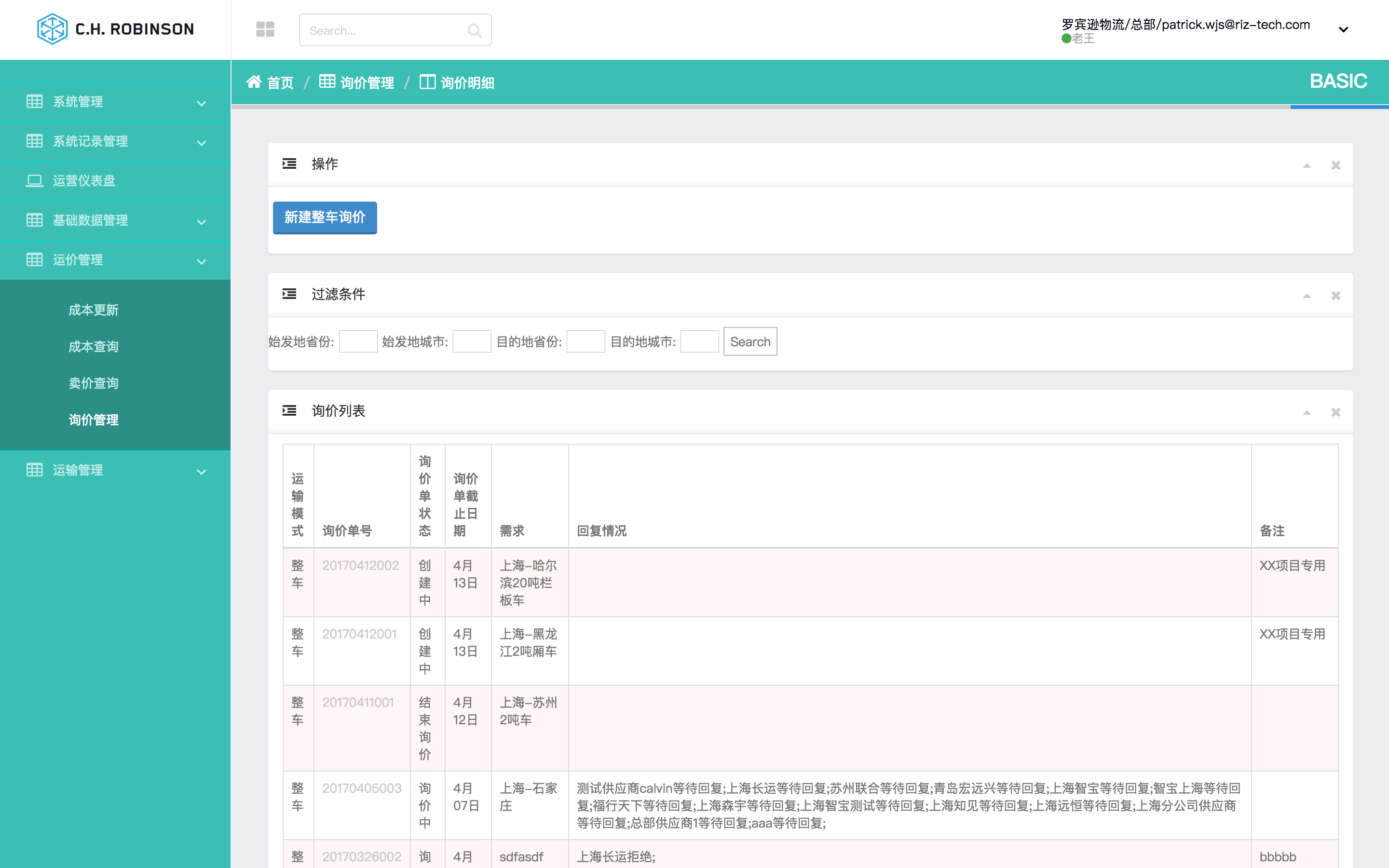This screenshot has width=1389, height=868.
Task: Expand the 基础数据管理 chevron
Action: pyautogui.click(x=202, y=222)
